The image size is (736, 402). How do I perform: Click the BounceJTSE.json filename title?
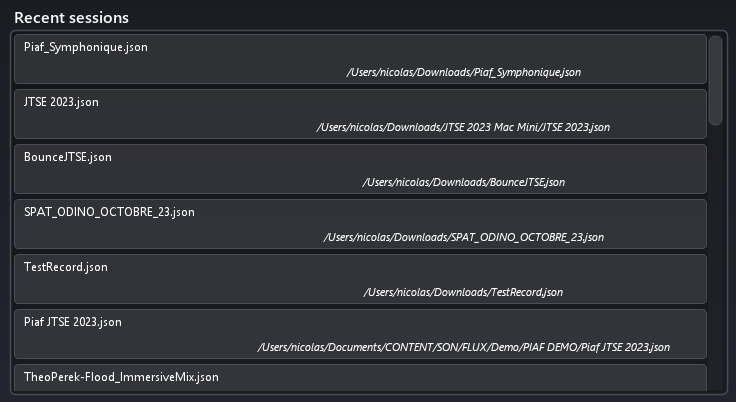(68, 157)
